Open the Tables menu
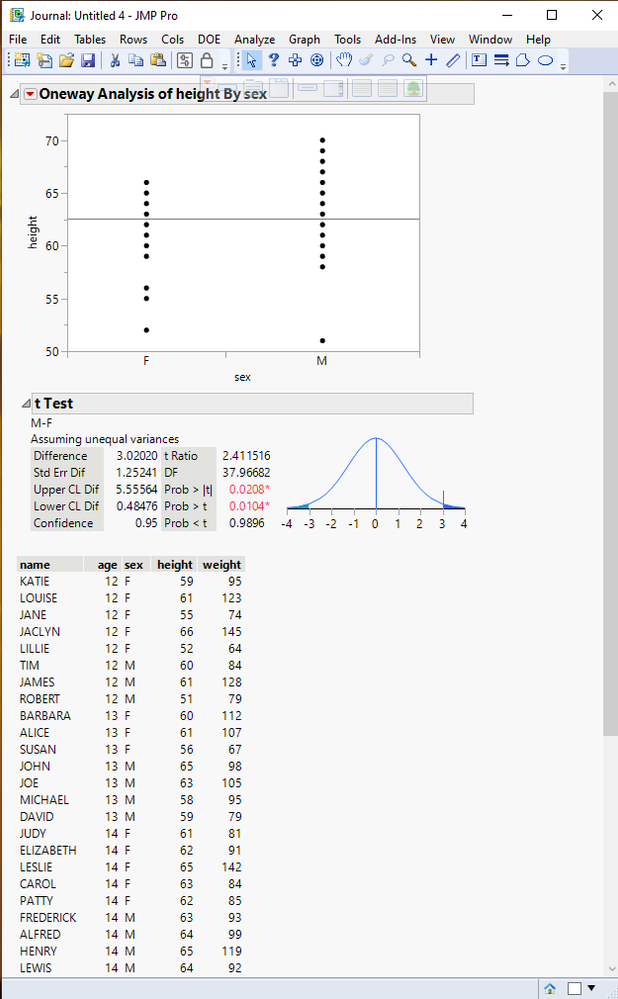Viewport: 618px width, 999px height. coord(90,40)
